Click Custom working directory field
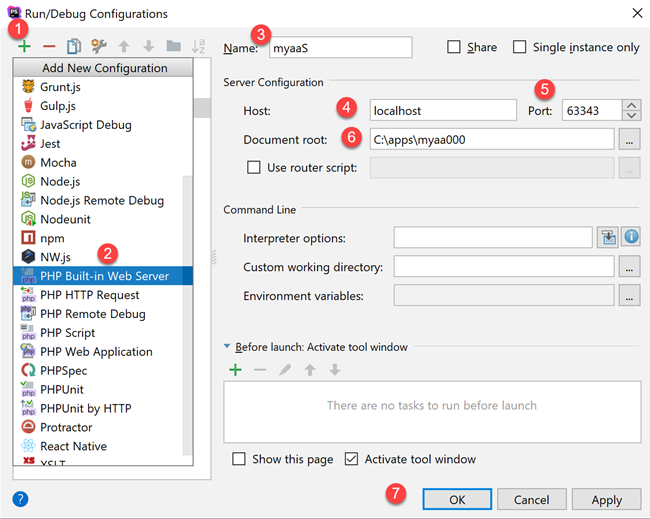Viewport: 650px width, 519px height. click(504, 266)
